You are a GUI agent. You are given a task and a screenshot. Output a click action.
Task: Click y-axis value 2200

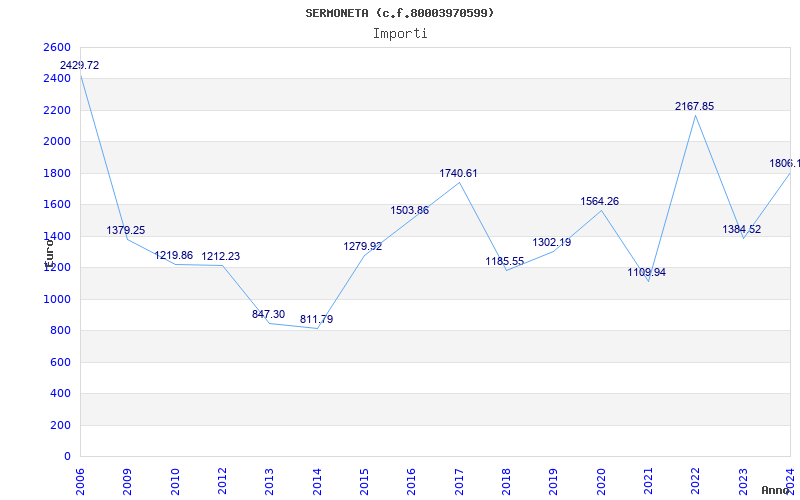click(x=57, y=110)
